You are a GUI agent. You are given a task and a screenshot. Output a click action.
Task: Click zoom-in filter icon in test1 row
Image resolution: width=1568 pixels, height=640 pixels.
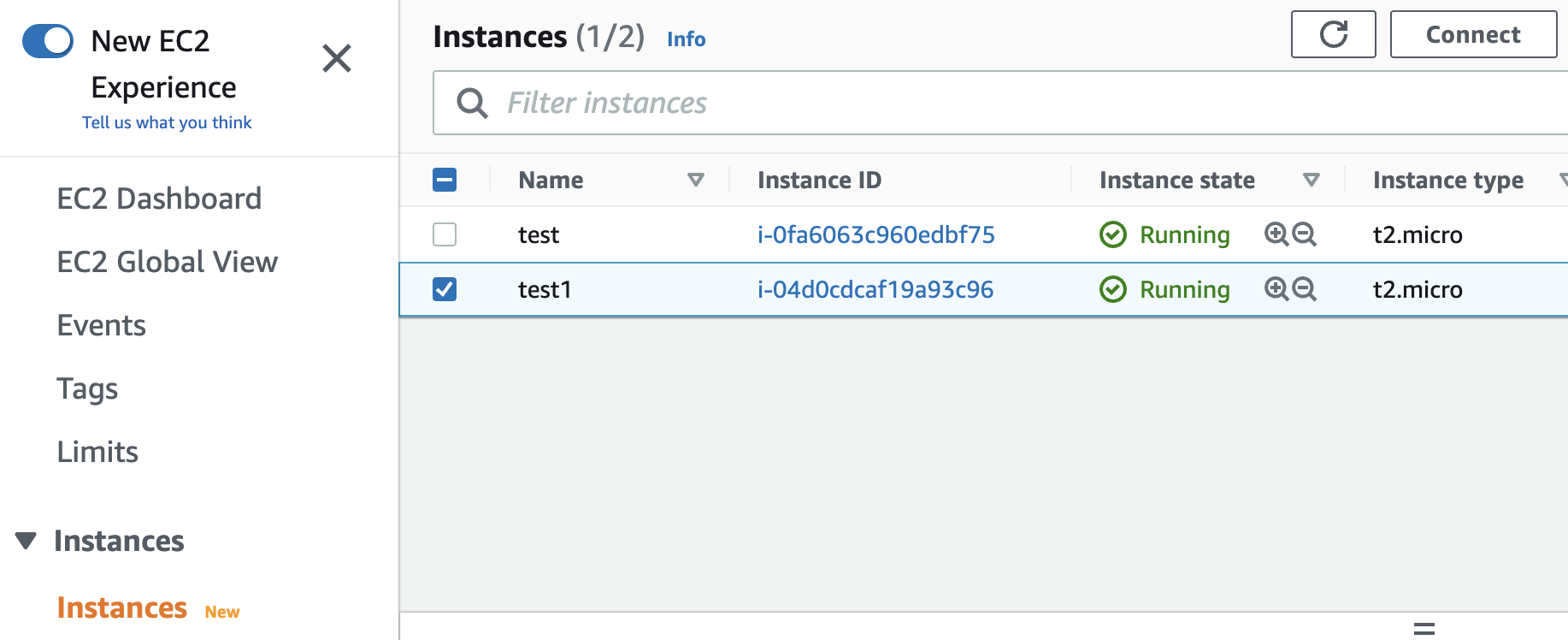(x=1276, y=288)
